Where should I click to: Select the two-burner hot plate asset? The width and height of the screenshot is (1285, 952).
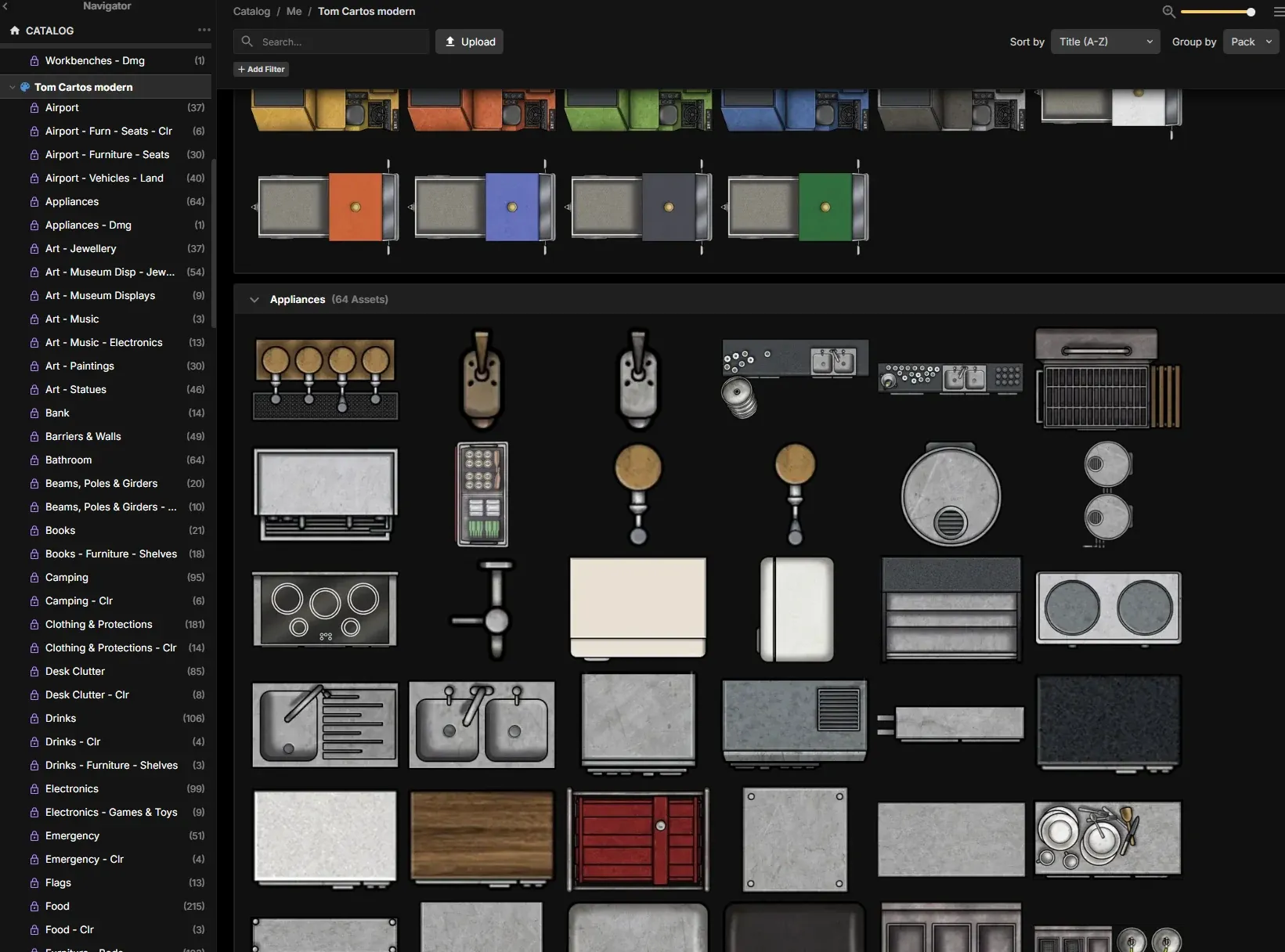[x=1108, y=609]
